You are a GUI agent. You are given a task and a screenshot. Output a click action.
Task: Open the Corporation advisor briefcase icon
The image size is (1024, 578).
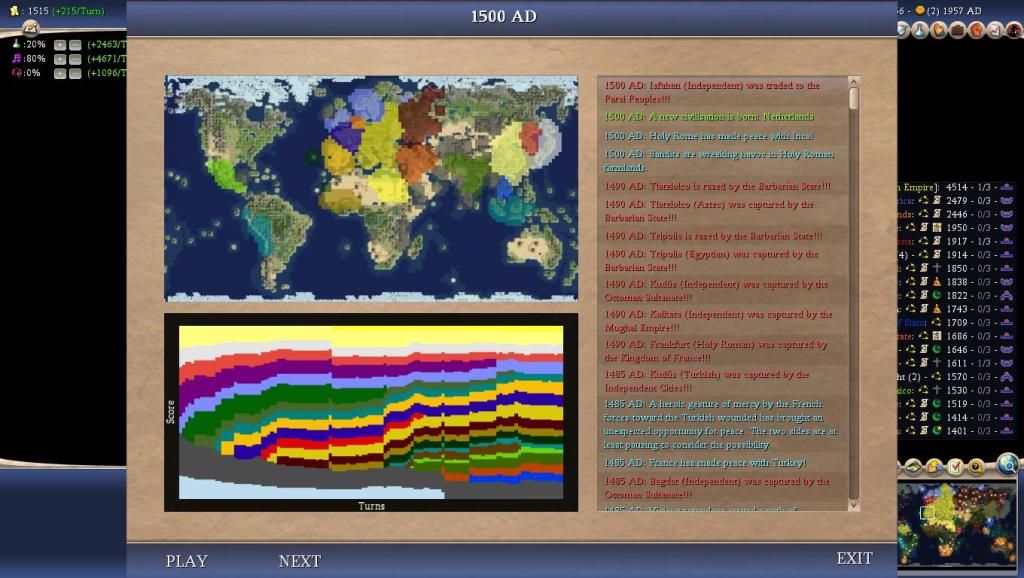click(x=957, y=30)
